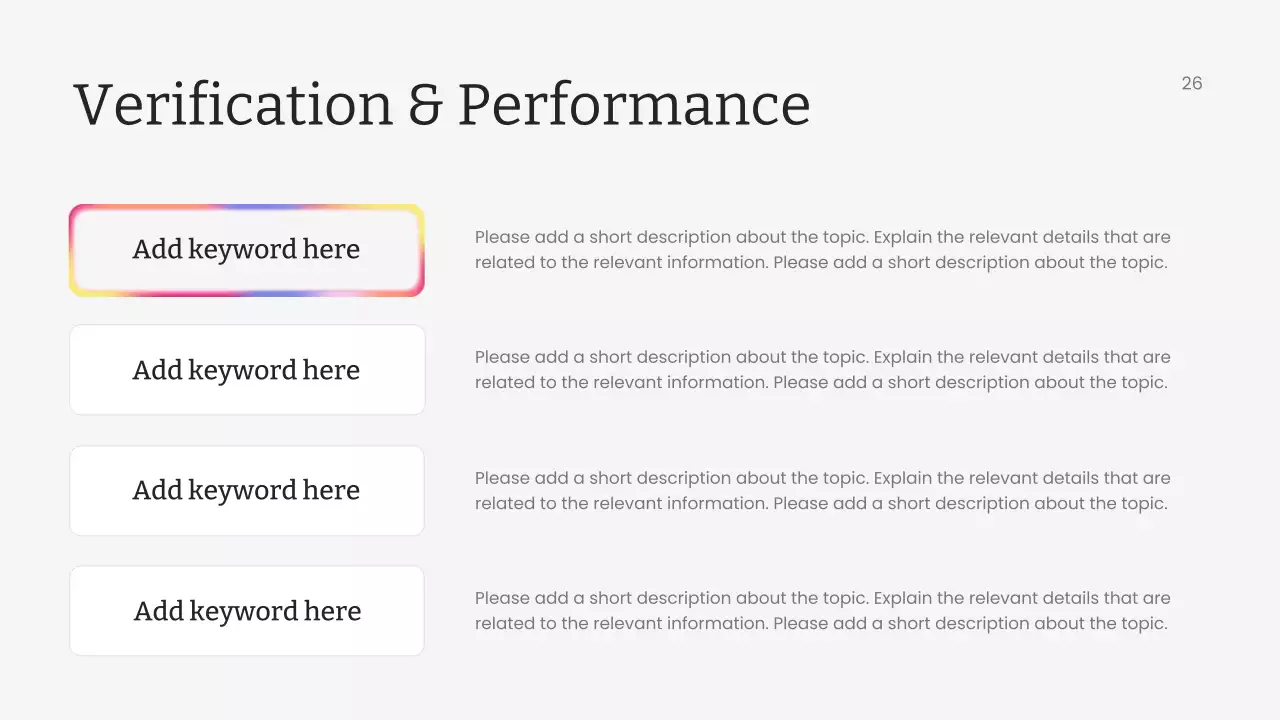Select the slide number 26
This screenshot has height=720, width=1280.
[1191, 83]
